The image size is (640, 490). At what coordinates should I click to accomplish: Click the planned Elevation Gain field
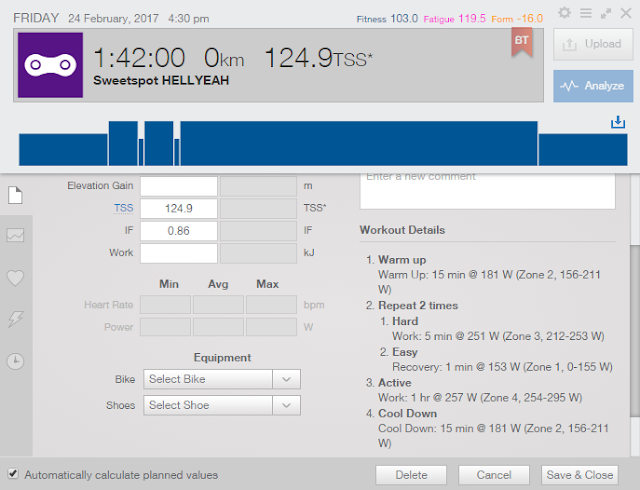click(179, 186)
